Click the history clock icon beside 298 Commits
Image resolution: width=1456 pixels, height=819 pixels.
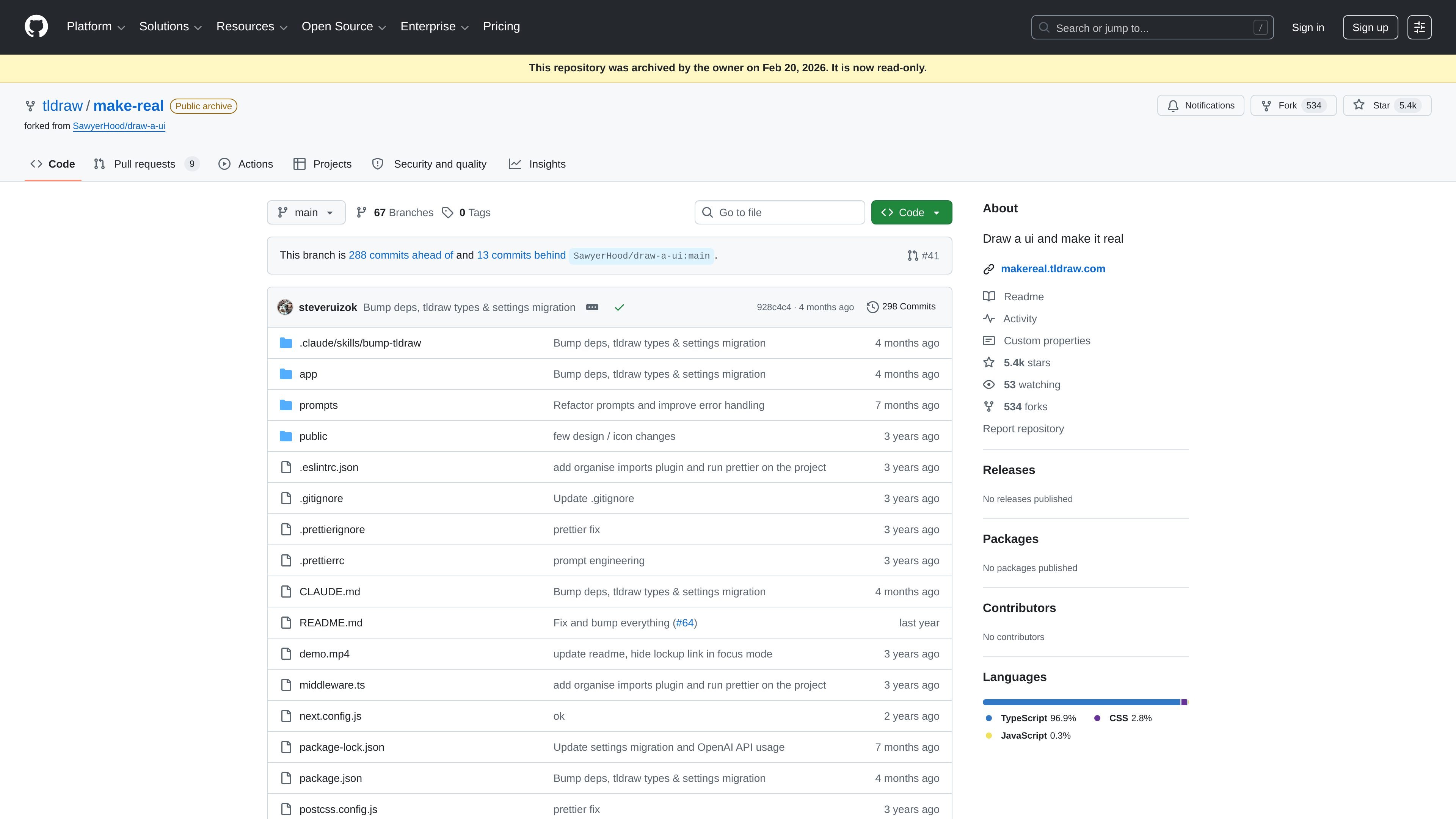point(873,307)
